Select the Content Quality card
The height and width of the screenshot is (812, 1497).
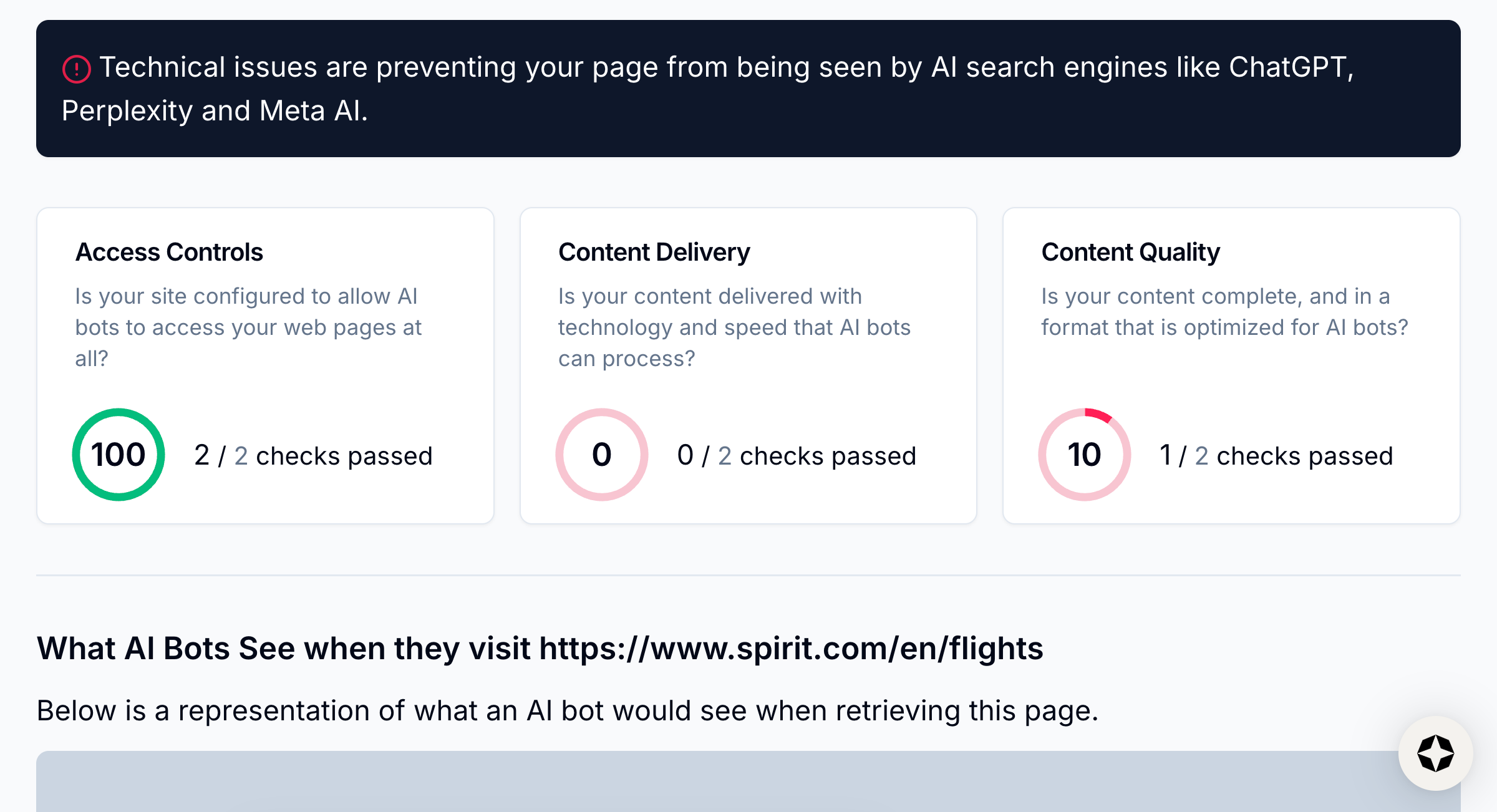pos(1231,364)
